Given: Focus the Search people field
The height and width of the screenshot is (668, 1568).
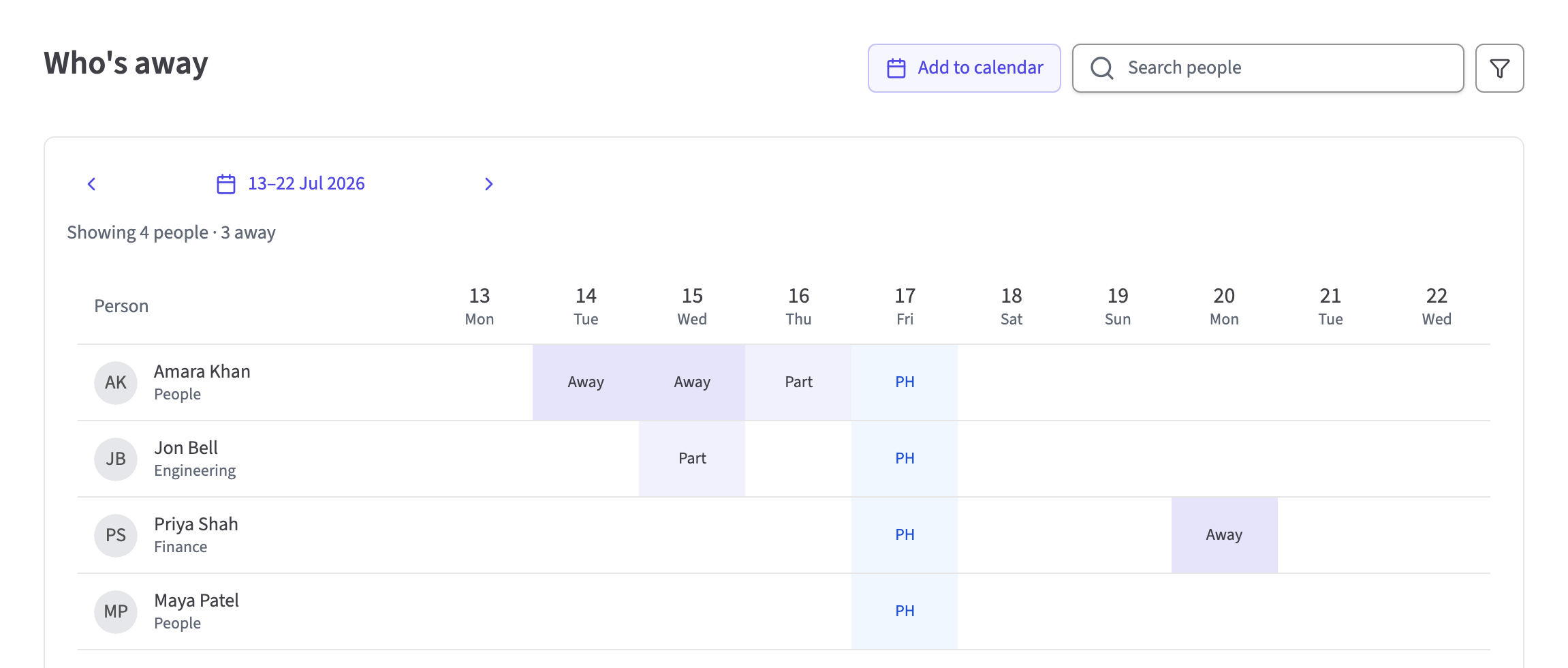Looking at the screenshot, I should 1268,68.
